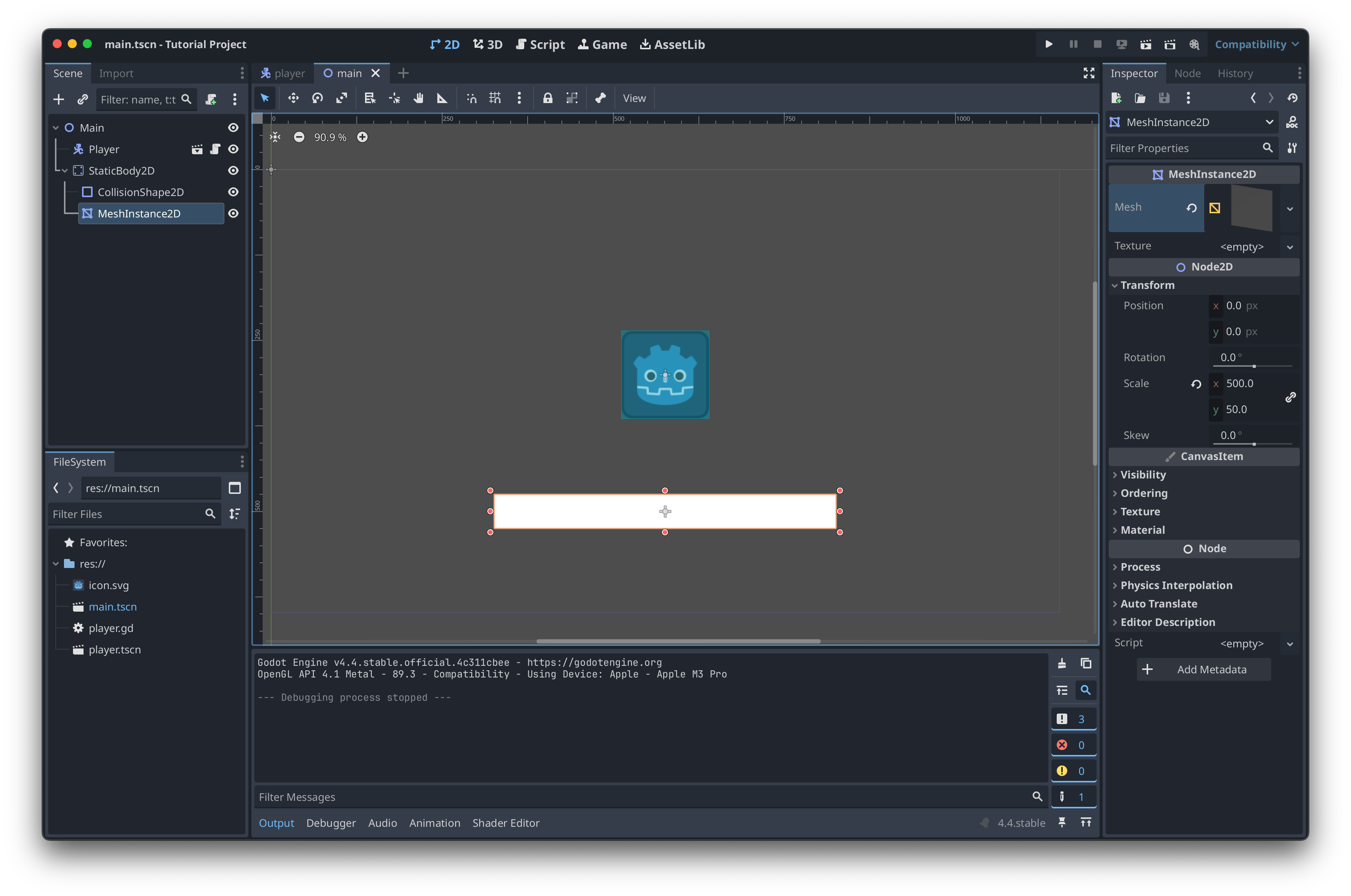Activate the Rotate Mode tool

point(317,98)
